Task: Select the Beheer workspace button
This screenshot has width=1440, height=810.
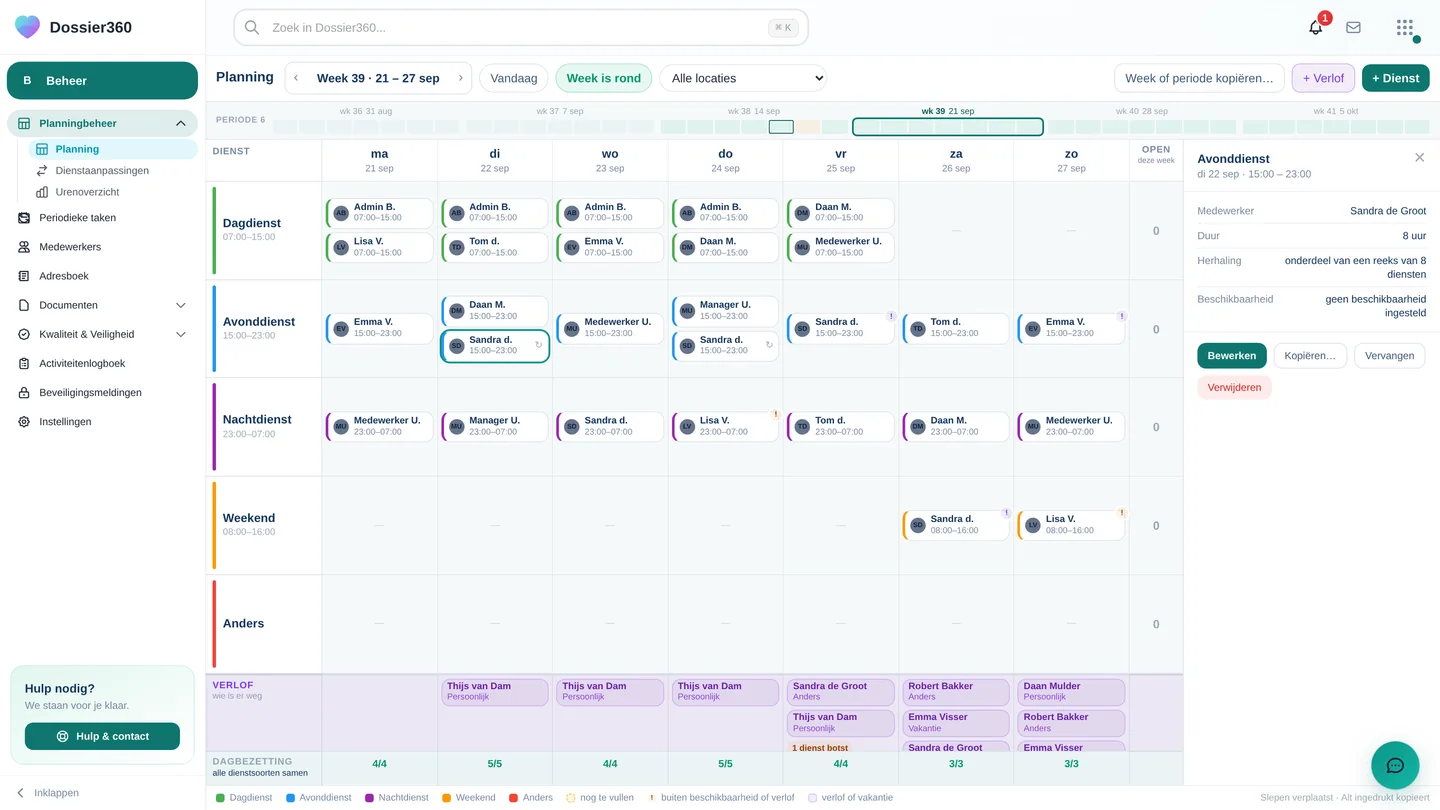Action: [102, 81]
